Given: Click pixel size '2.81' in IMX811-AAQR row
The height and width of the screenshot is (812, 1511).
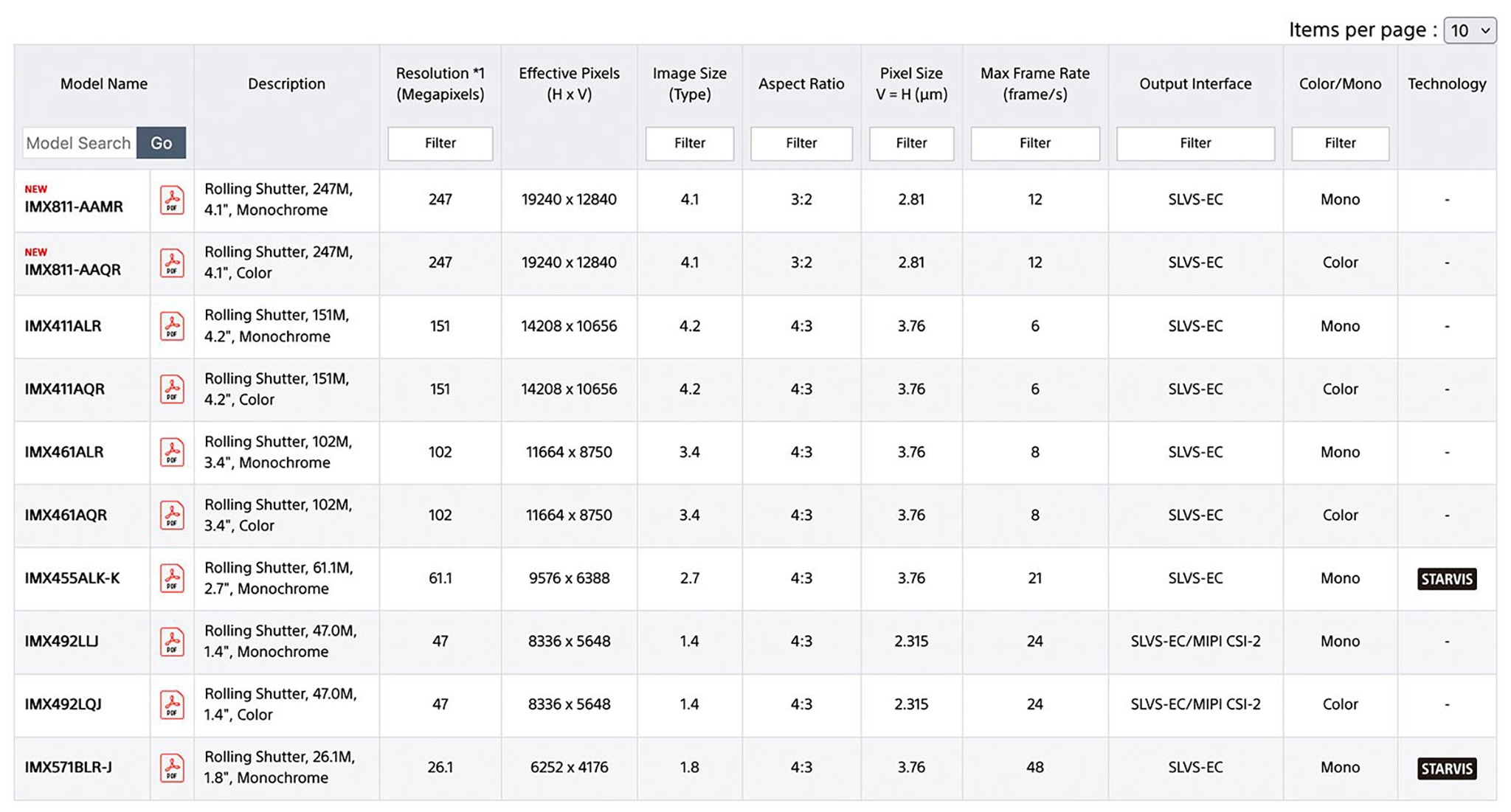Looking at the screenshot, I should (911, 263).
